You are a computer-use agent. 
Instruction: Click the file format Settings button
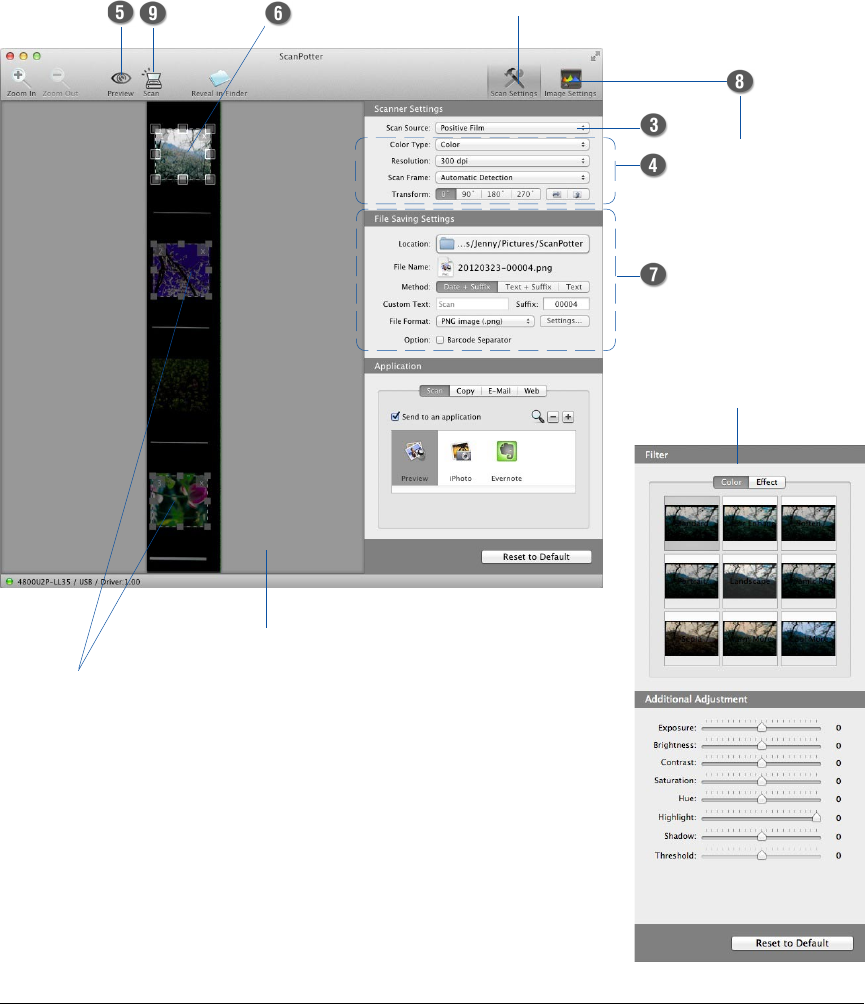click(x=565, y=322)
